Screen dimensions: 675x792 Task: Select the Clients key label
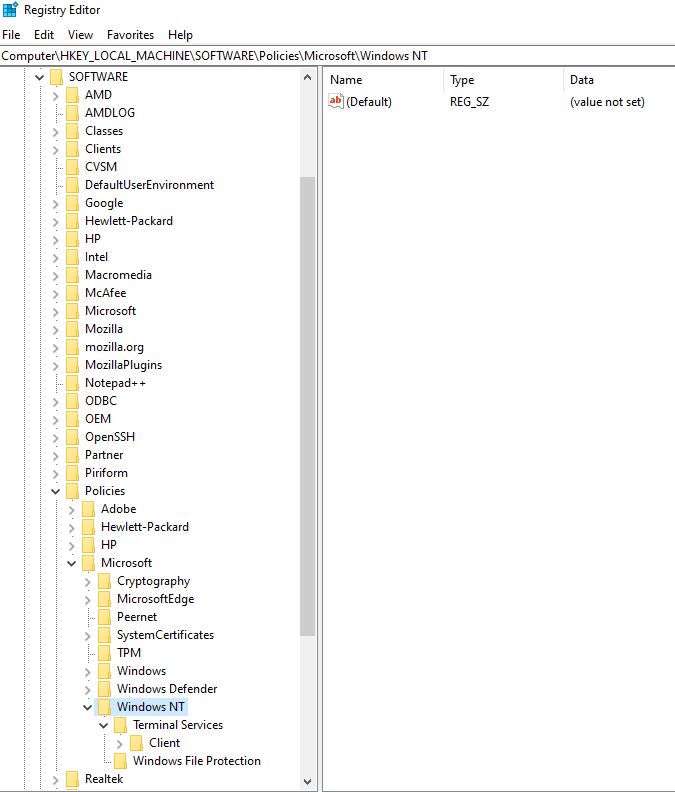tap(103, 149)
